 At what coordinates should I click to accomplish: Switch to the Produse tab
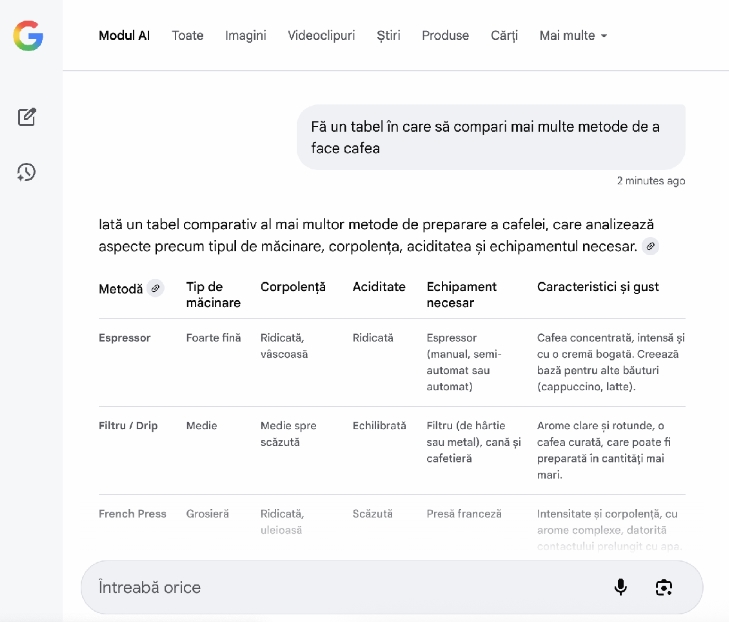point(445,36)
